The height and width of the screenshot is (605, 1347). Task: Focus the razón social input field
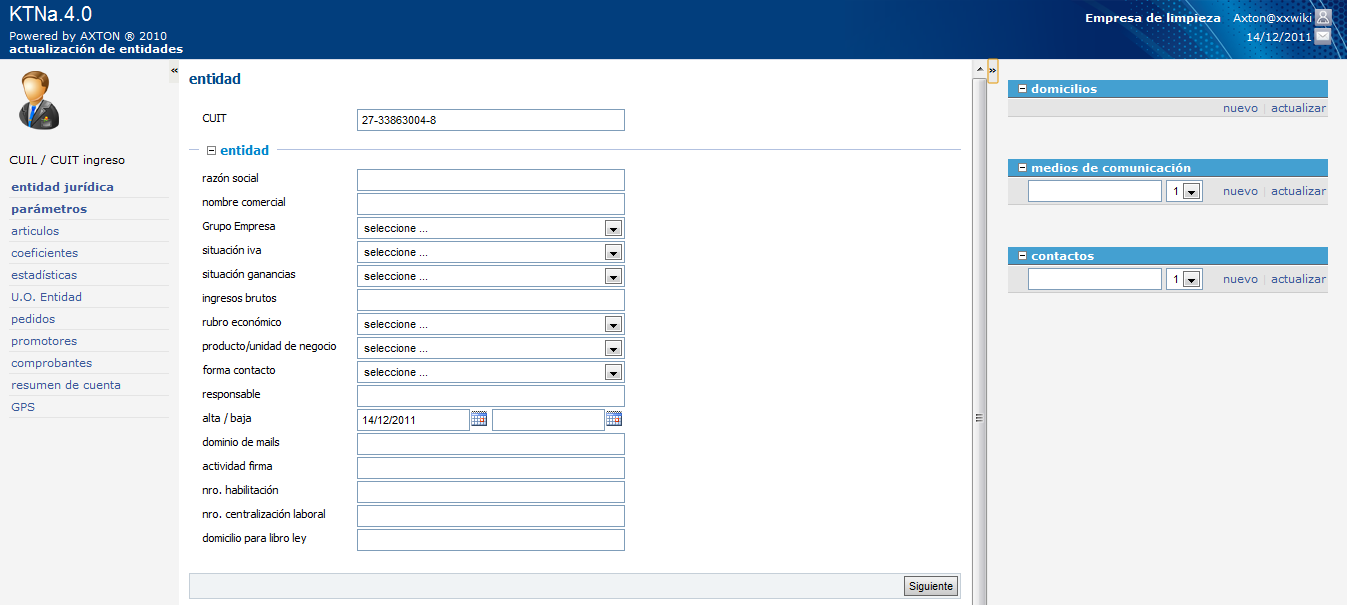tap(490, 180)
